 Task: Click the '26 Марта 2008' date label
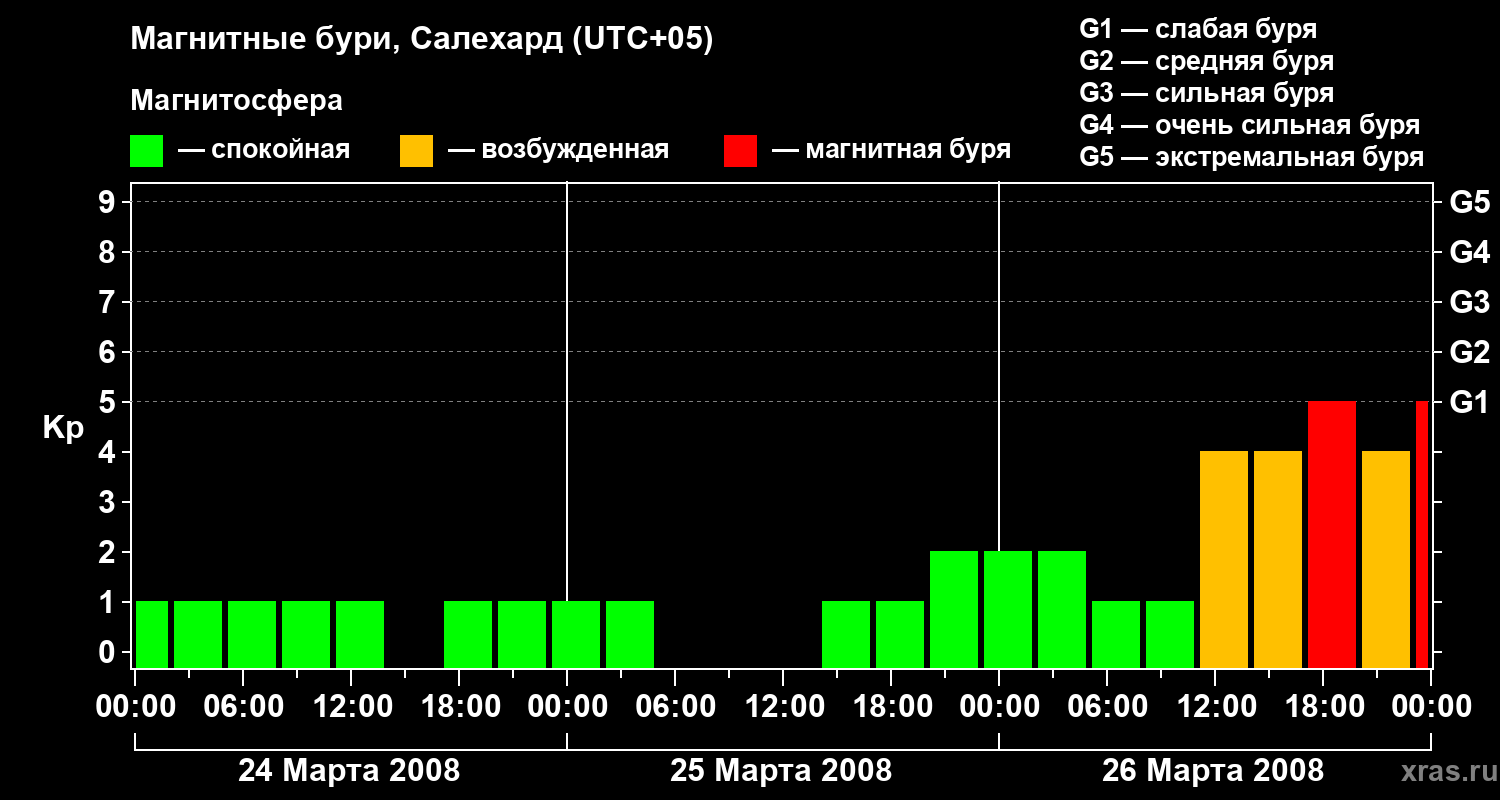[1213, 770]
